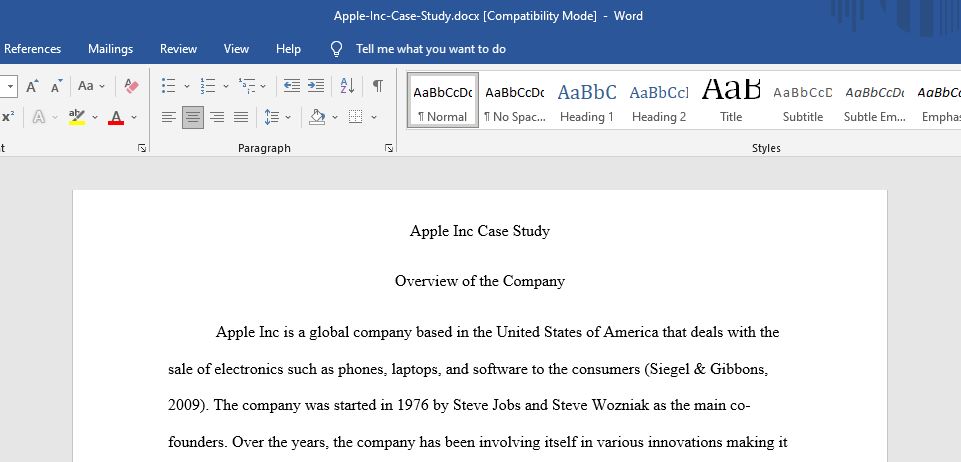The height and width of the screenshot is (462, 961).
Task: Select the Normal style
Action: [x=443, y=100]
